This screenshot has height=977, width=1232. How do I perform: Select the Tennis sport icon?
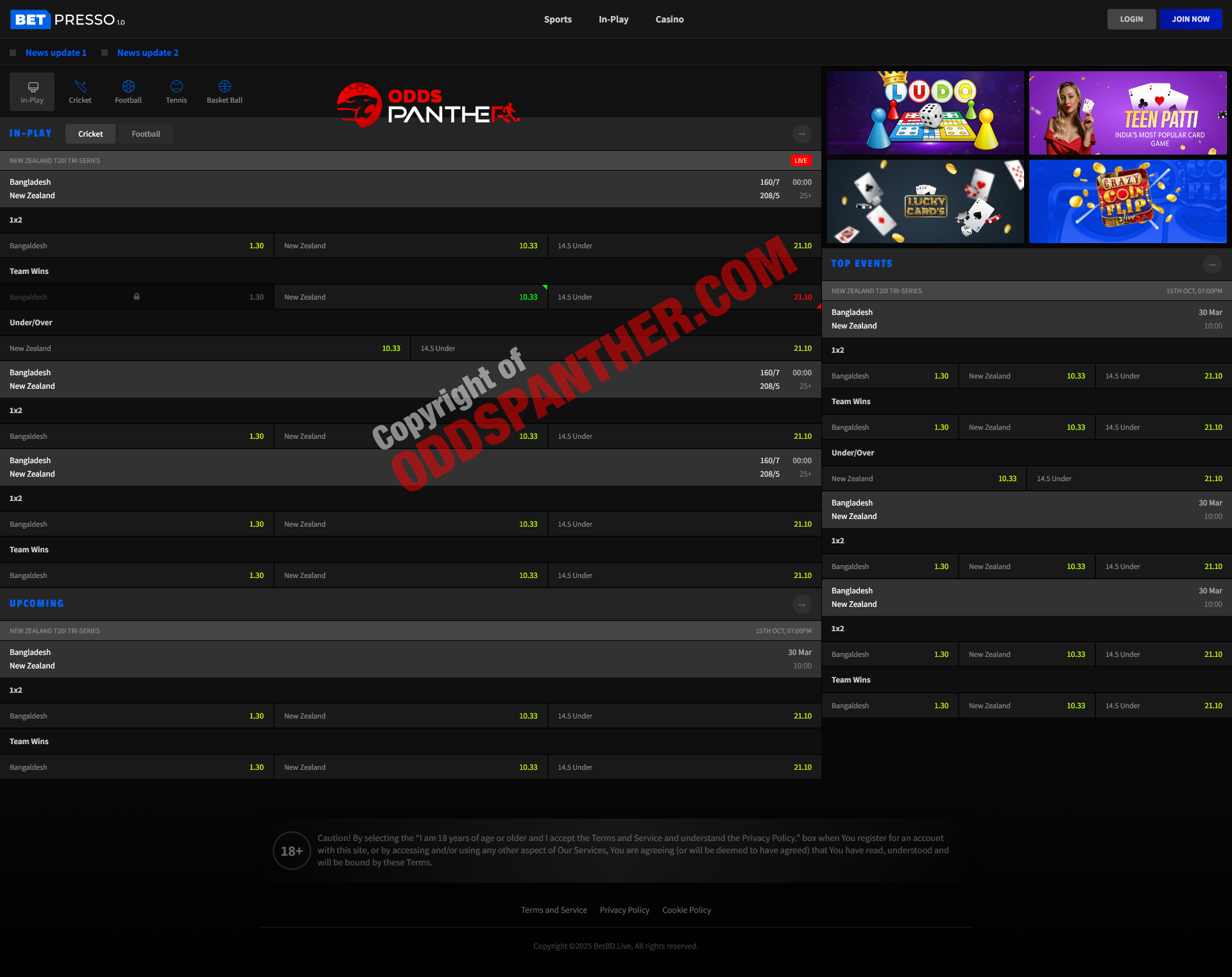(x=176, y=87)
